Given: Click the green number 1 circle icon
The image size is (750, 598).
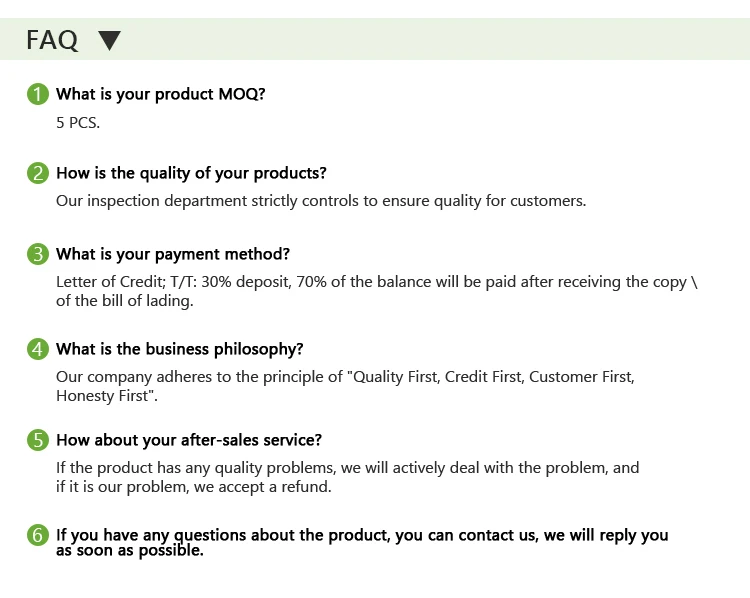Looking at the screenshot, I should pyautogui.click(x=37, y=95).
